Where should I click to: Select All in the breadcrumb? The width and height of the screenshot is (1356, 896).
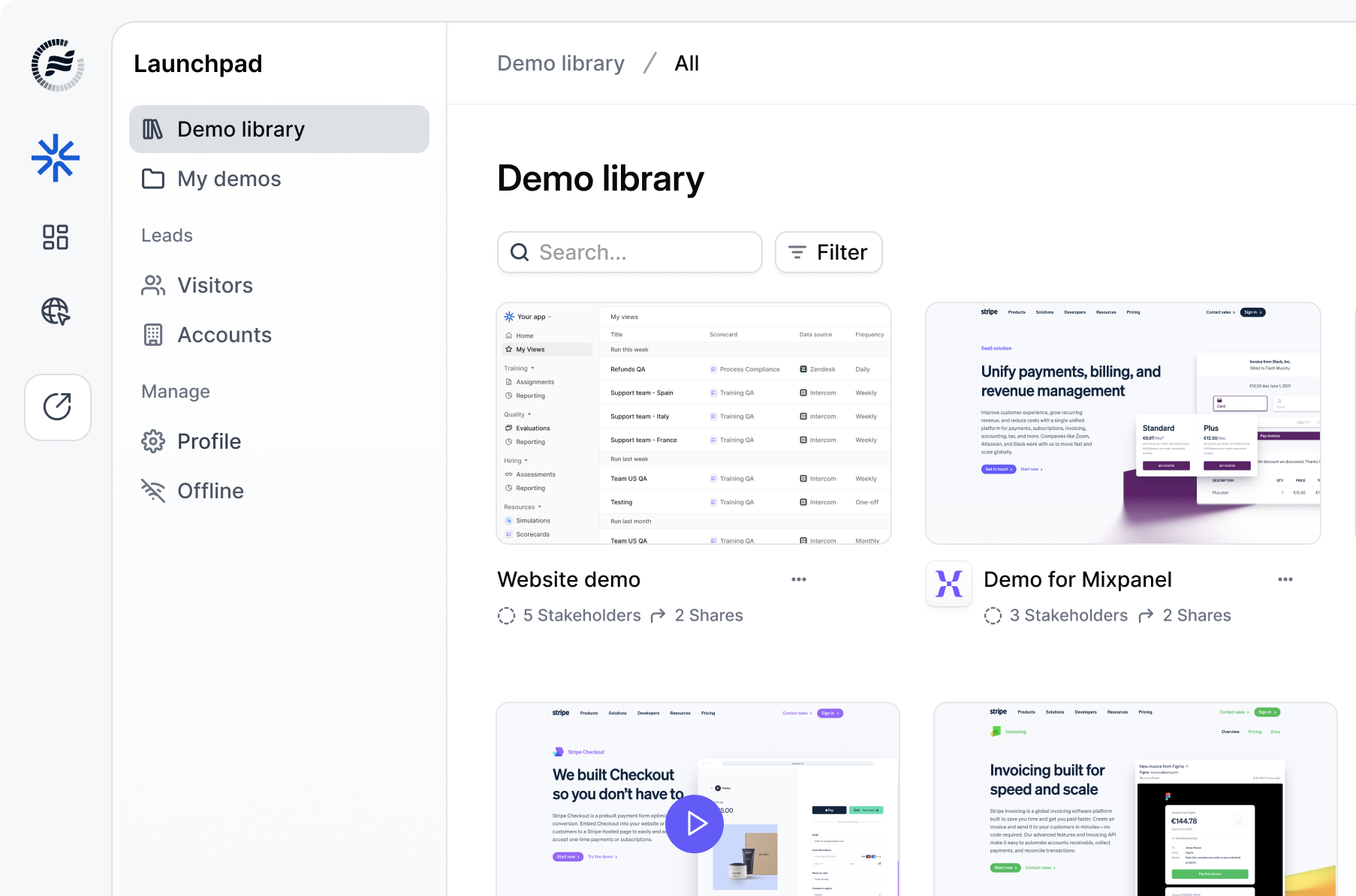686,63
